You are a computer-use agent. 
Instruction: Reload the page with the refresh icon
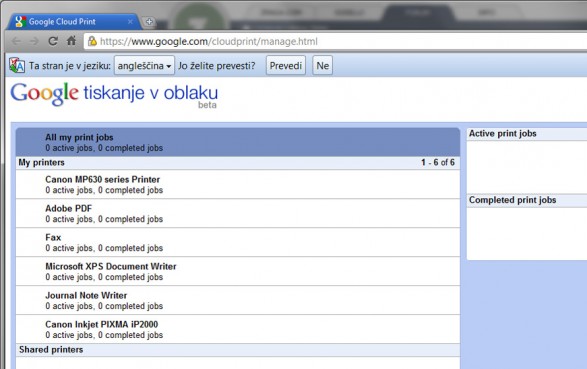click(53, 41)
